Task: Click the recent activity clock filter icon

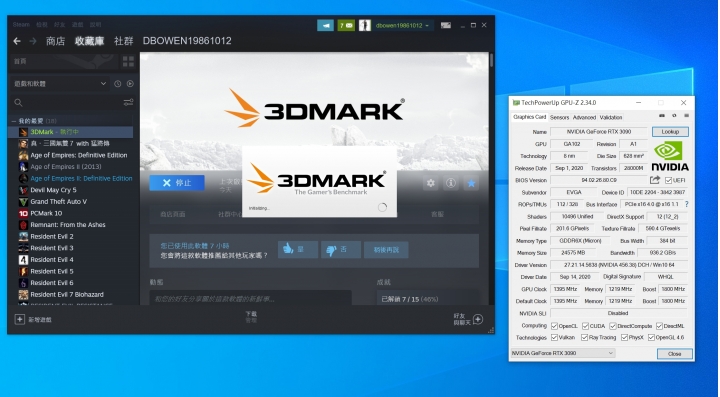Action: click(x=118, y=84)
